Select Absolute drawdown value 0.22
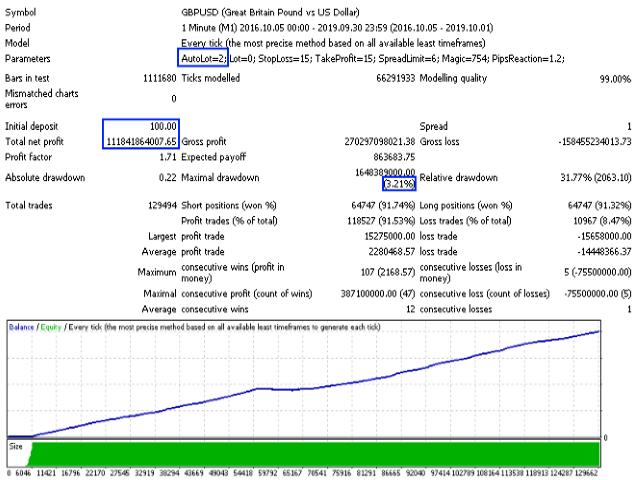 167,178
